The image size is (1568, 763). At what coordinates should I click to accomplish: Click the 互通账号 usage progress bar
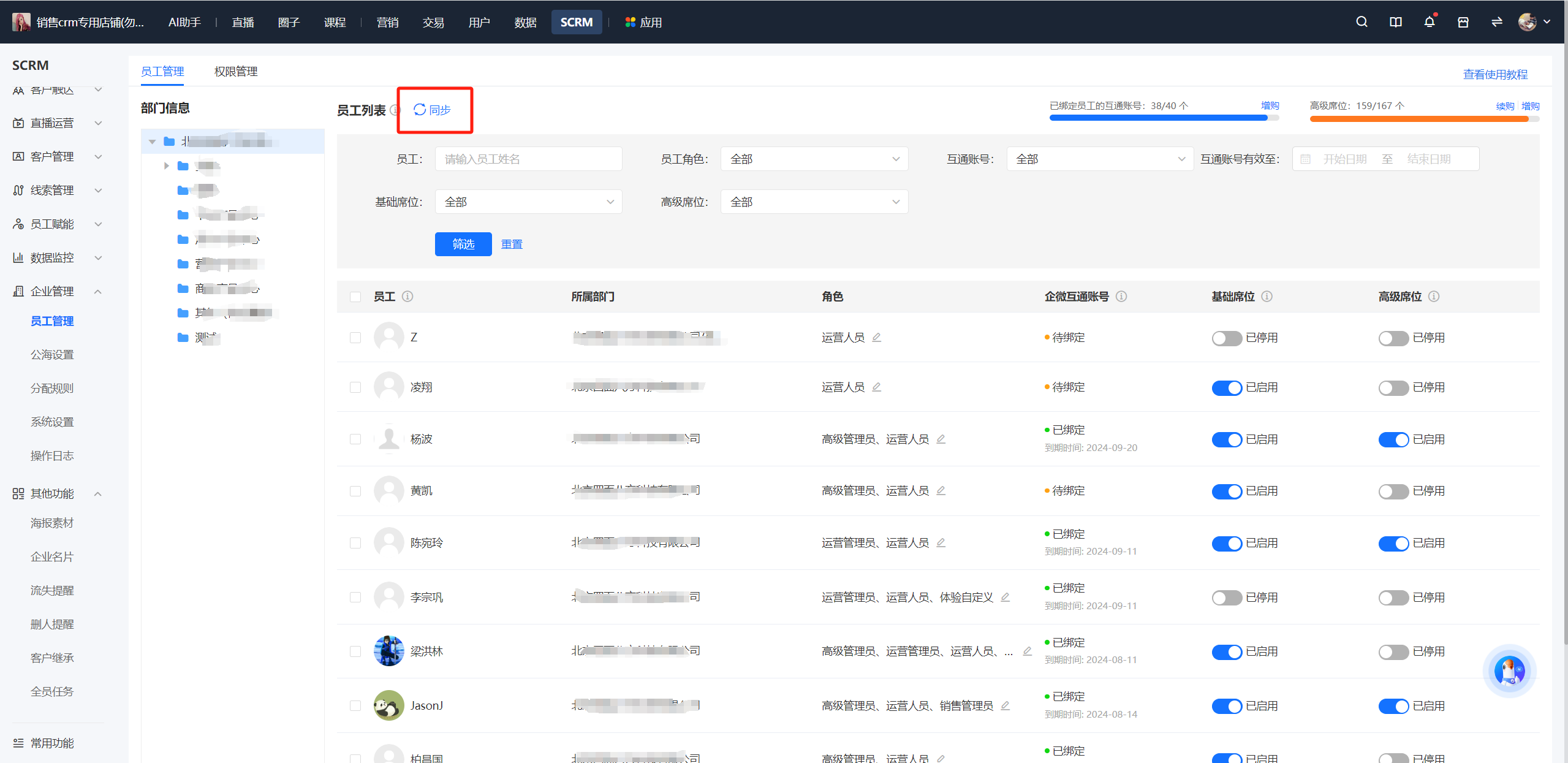pos(1164,118)
